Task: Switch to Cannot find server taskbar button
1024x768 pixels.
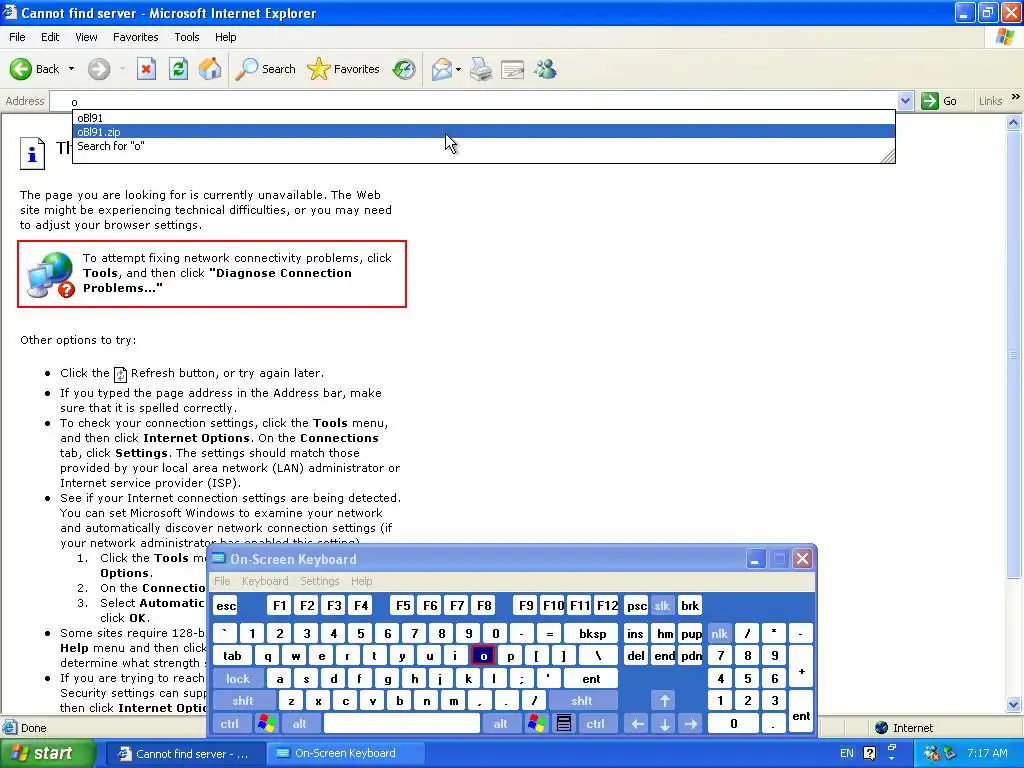Action: coord(184,753)
